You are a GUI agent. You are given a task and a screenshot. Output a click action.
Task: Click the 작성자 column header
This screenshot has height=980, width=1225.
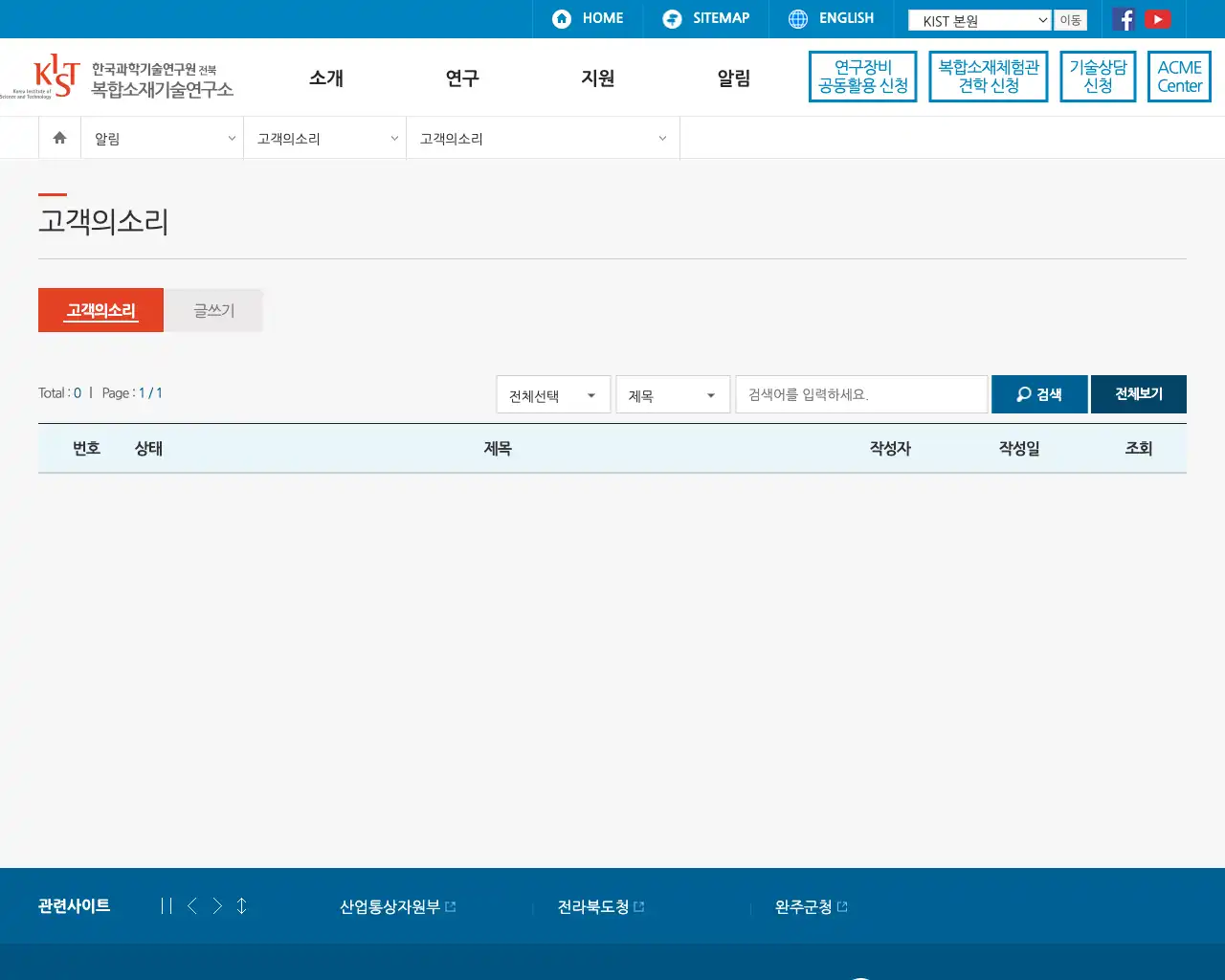pos(890,448)
